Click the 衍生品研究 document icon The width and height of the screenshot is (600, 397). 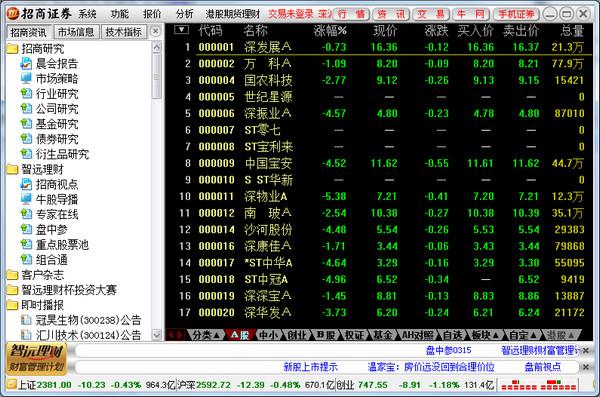coord(26,154)
